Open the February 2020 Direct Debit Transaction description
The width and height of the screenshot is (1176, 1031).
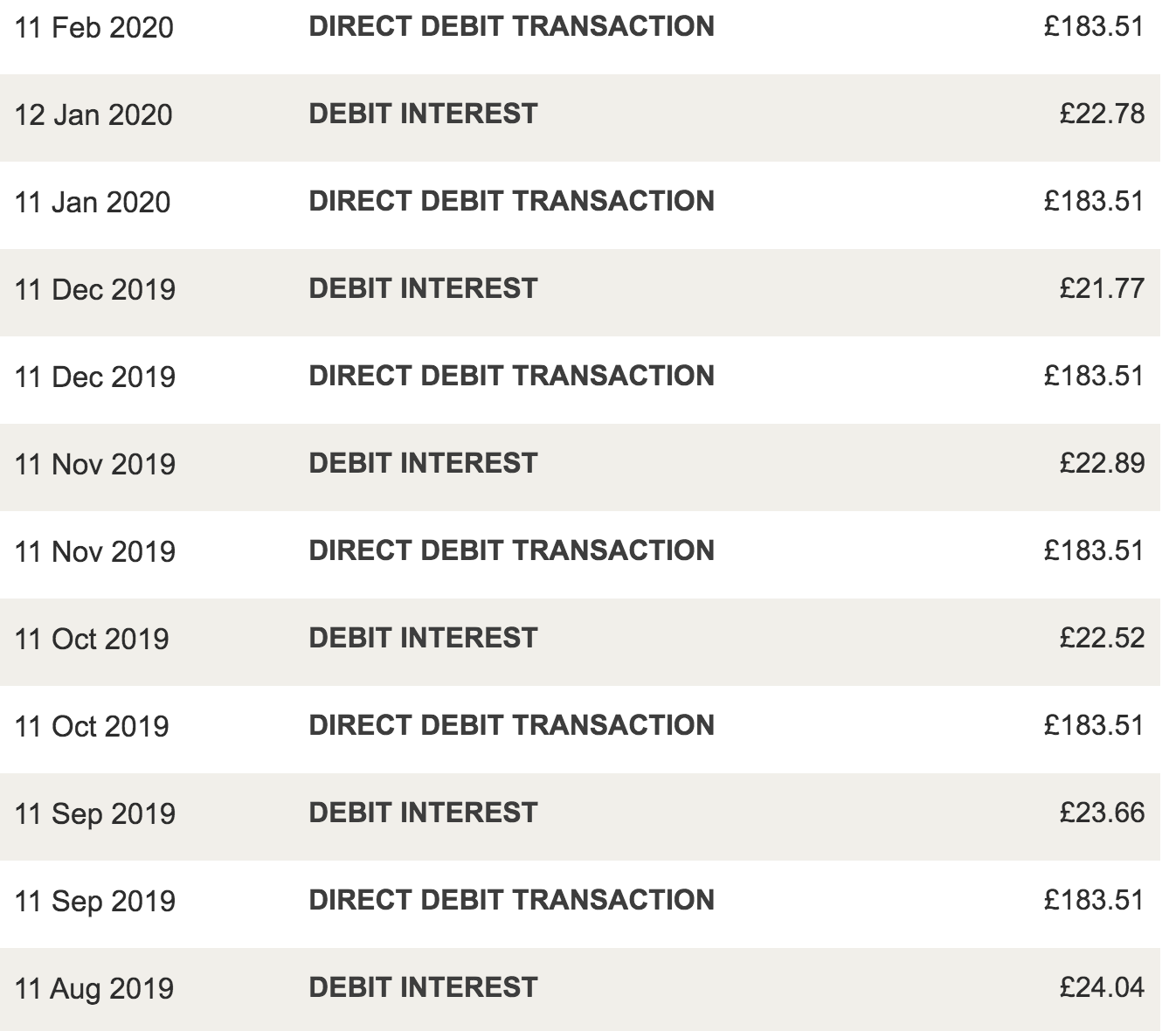(x=511, y=27)
